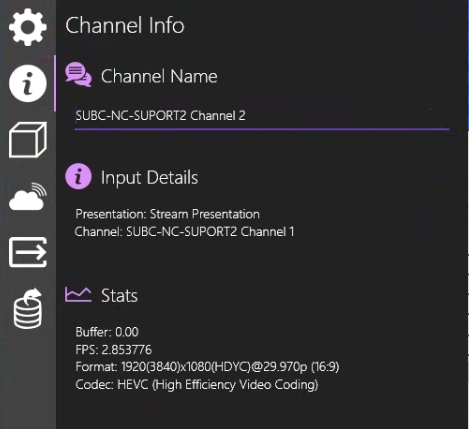
Task: Click the Channel Info title
Action: pyautogui.click(x=125, y=25)
